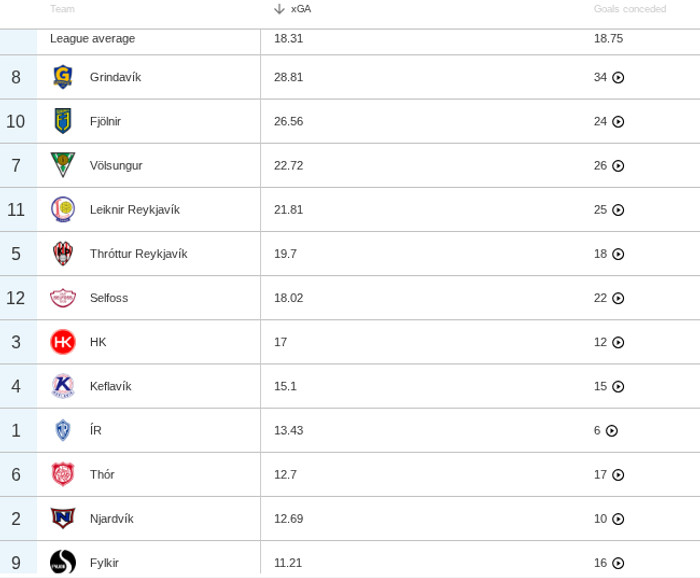Screen dimensions: 700x578
Task: Play ÍR's 6 goals conceded clips
Action: point(612,431)
